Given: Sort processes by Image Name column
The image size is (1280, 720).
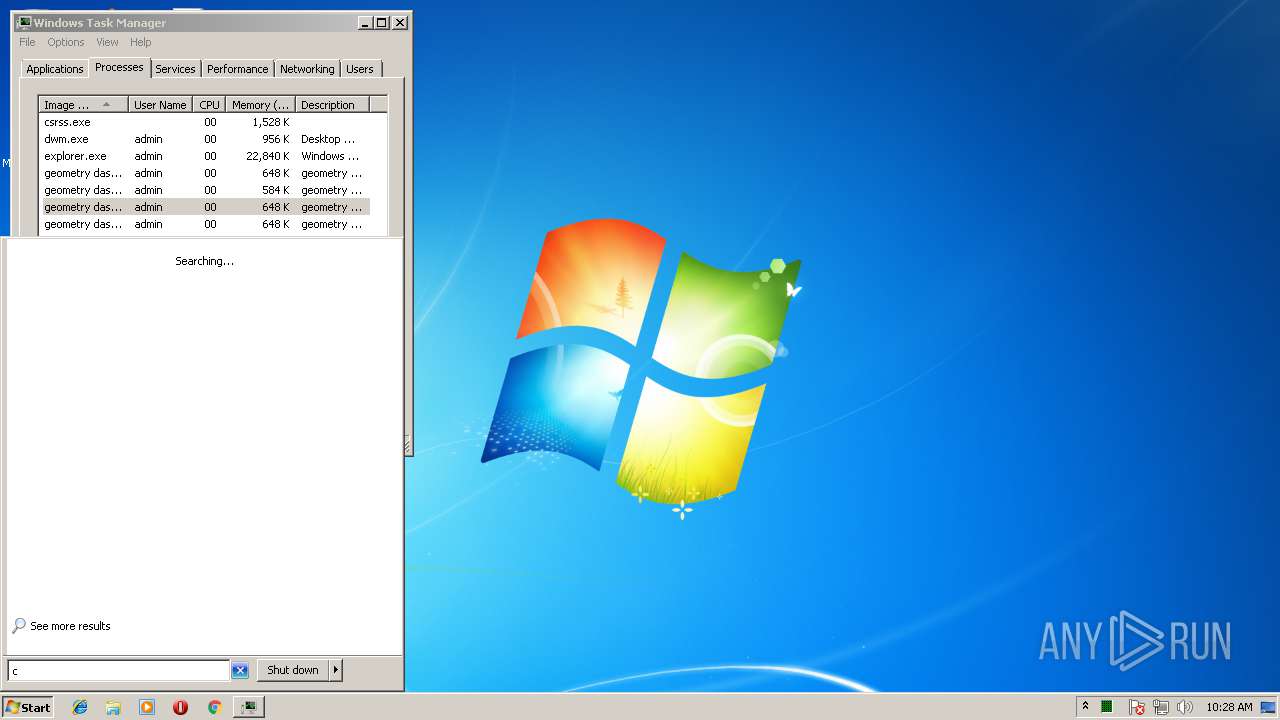Looking at the screenshot, I should tap(84, 105).
